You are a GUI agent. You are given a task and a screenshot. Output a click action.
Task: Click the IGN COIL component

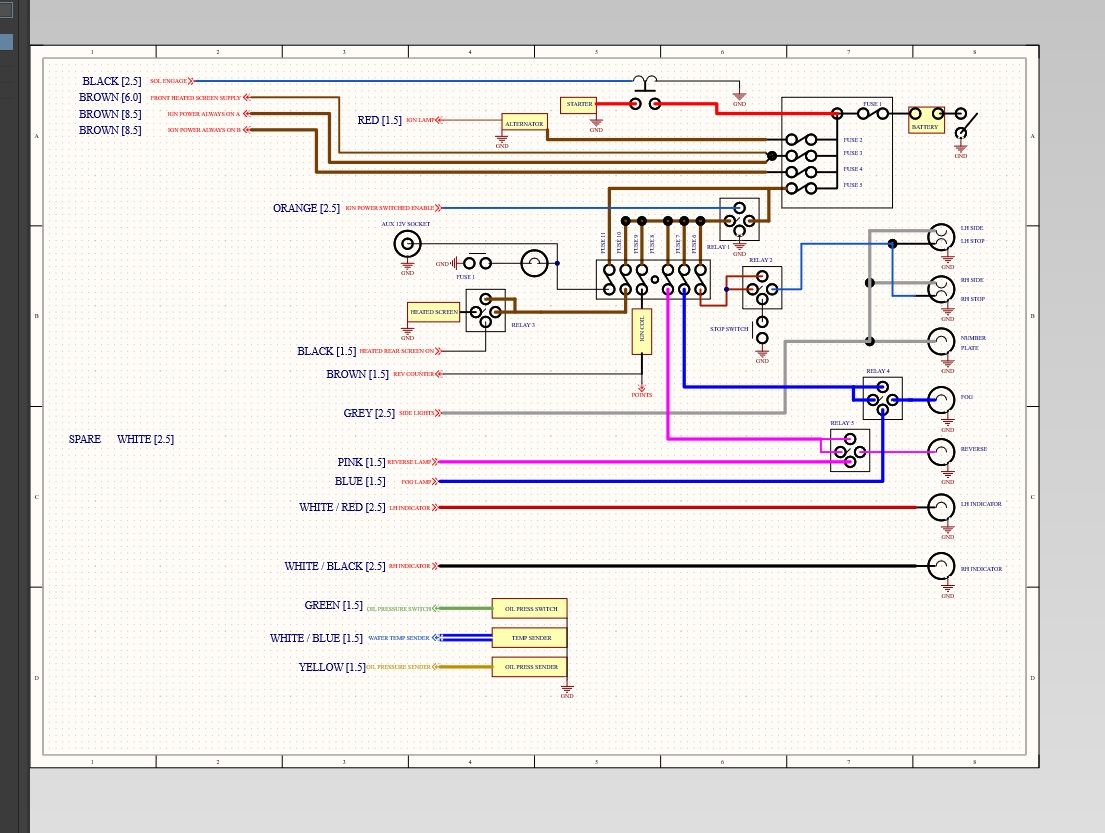(641, 331)
